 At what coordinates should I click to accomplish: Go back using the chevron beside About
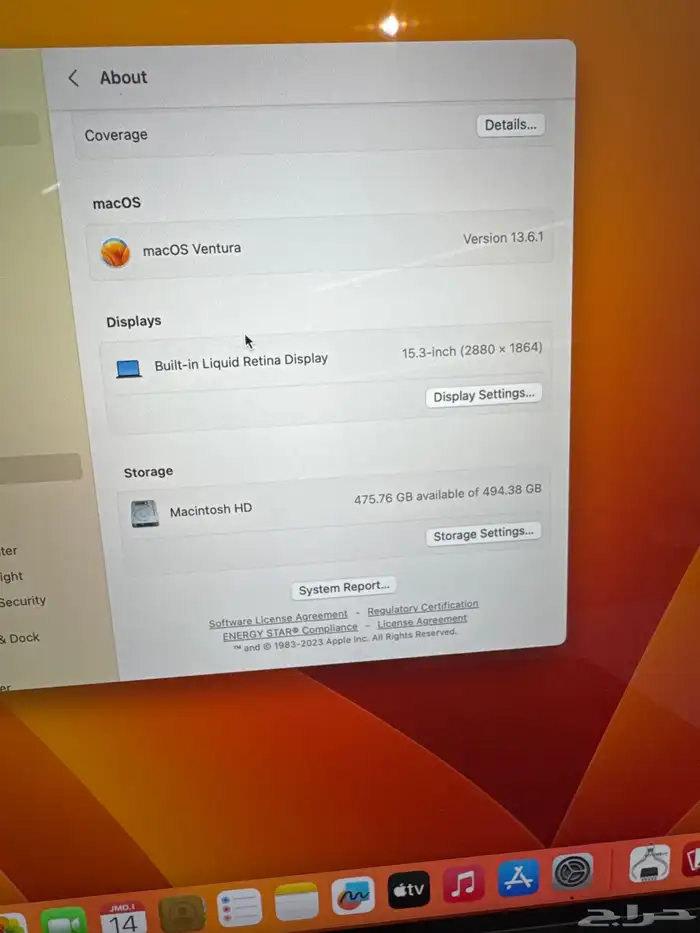coord(73,77)
